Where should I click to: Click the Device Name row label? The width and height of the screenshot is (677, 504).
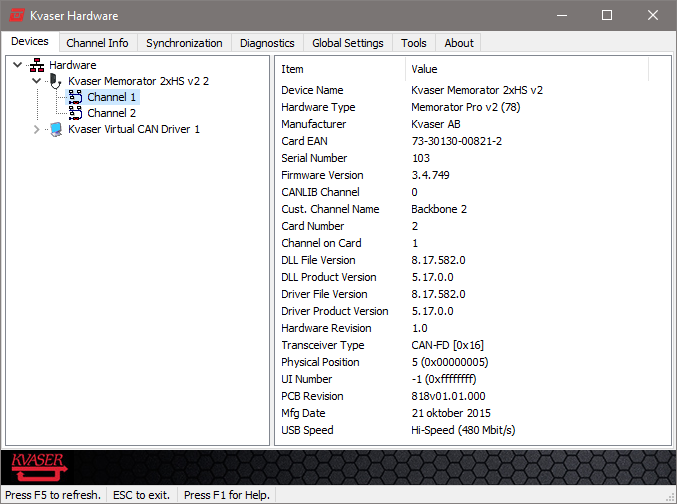tap(312, 90)
